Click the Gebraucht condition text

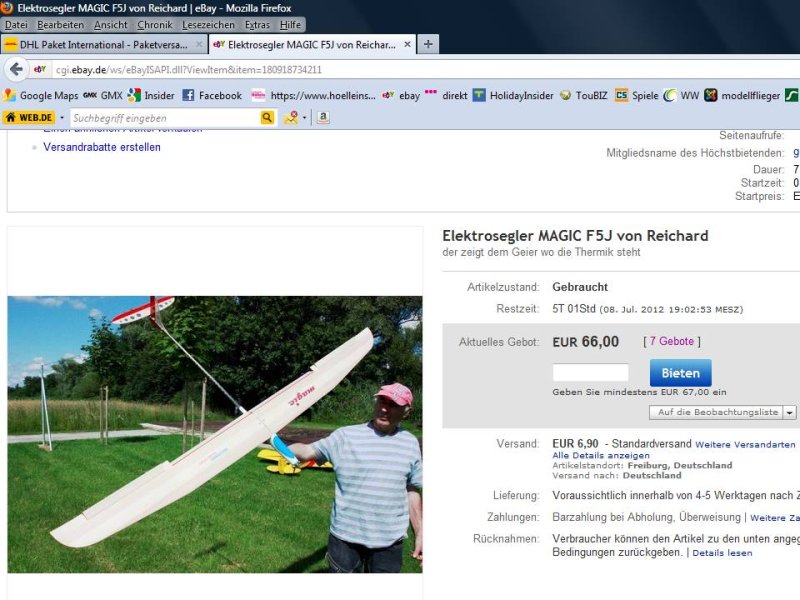click(x=580, y=287)
